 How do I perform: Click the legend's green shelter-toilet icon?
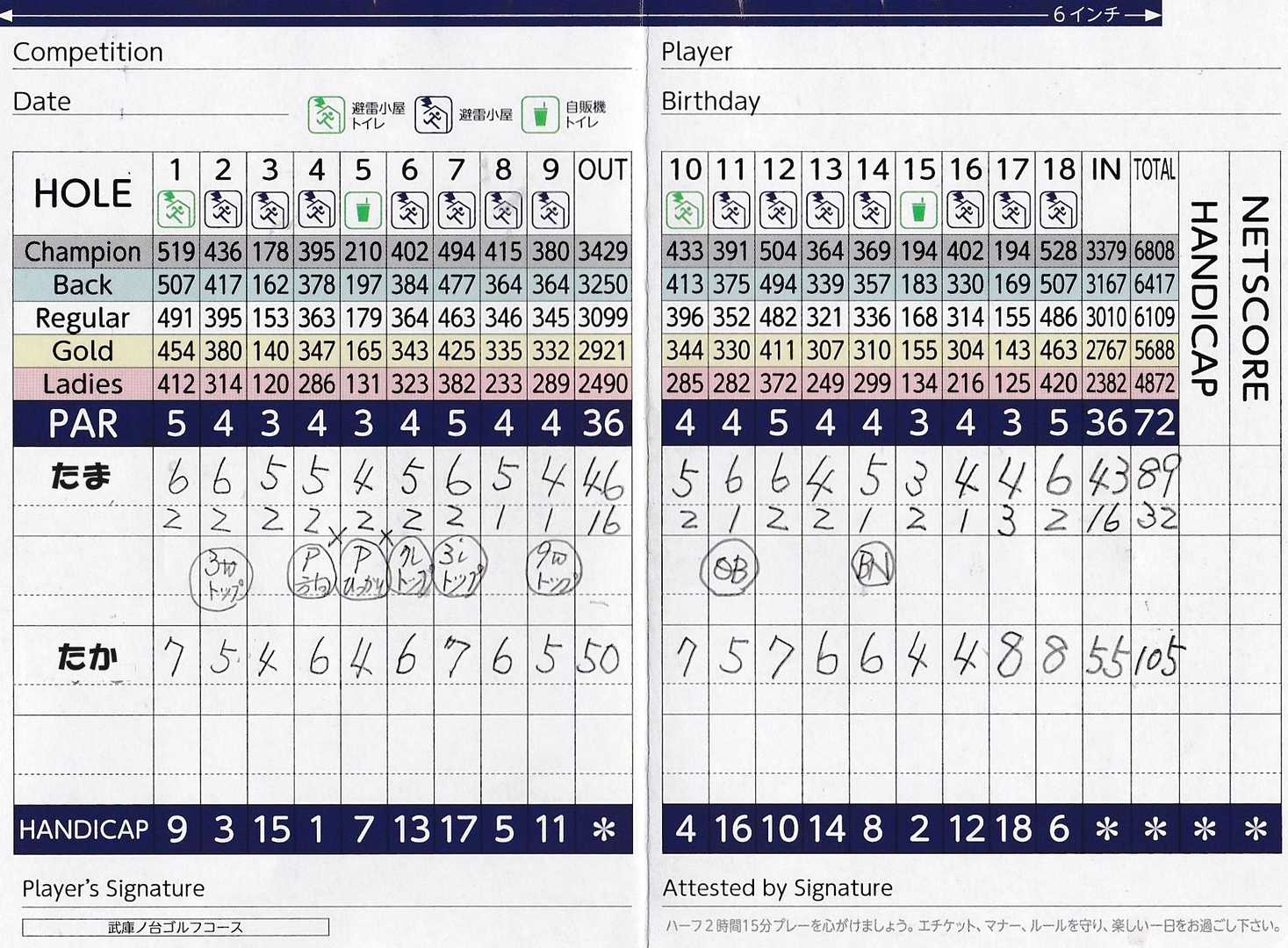point(326,114)
